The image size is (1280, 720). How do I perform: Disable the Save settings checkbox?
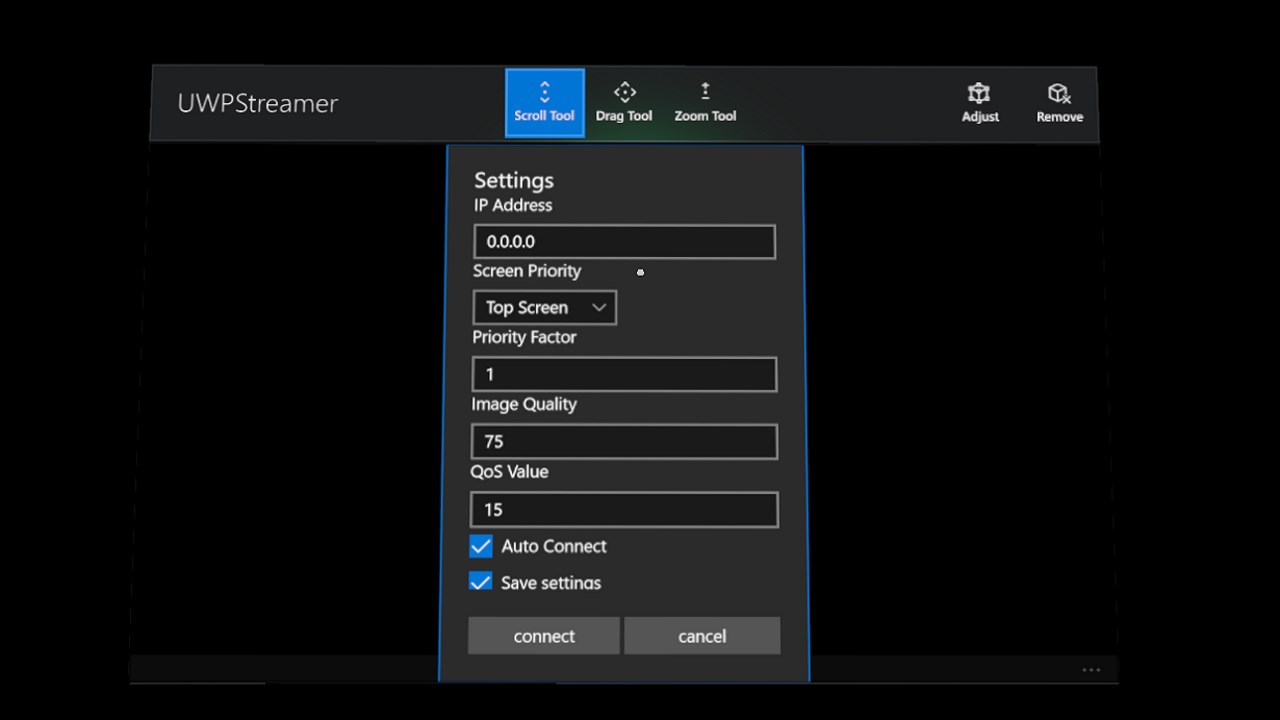480,582
